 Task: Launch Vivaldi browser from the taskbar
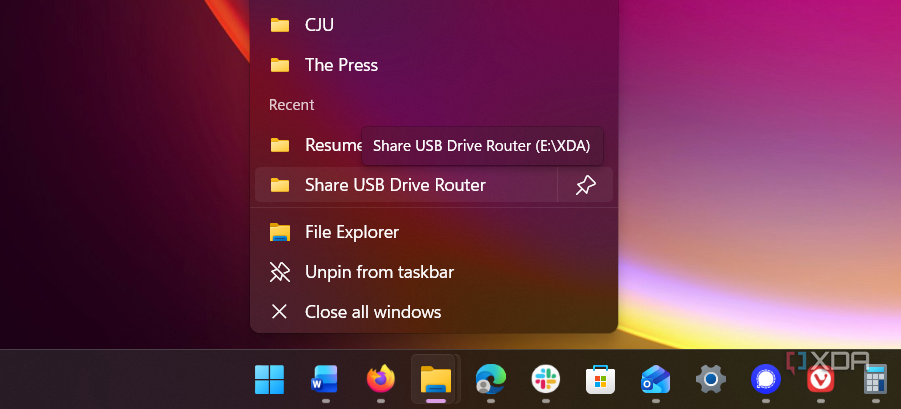821,380
